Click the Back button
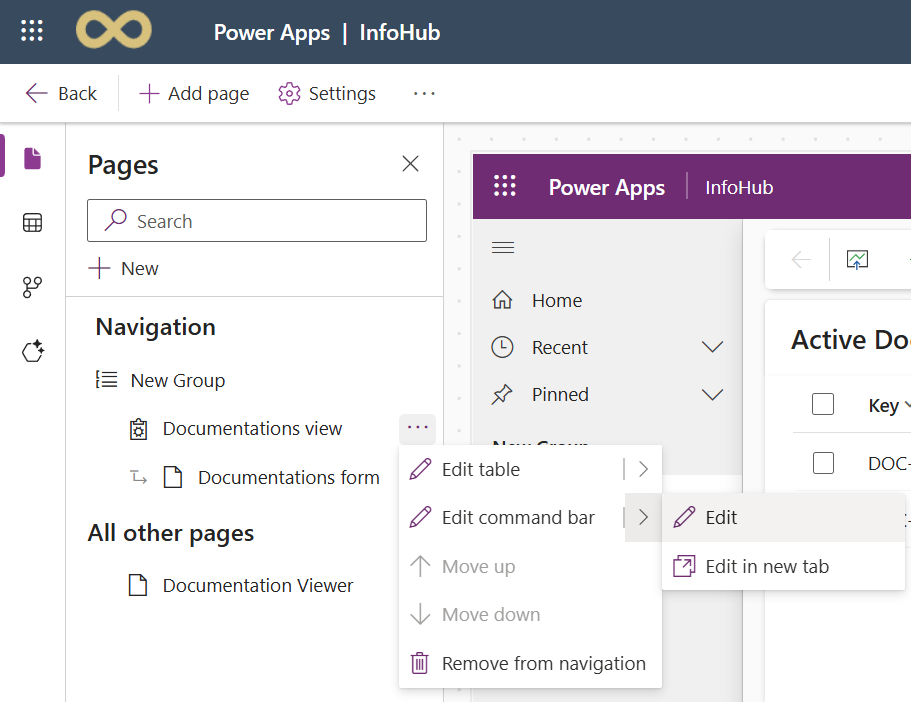Image resolution: width=911 pixels, height=702 pixels. [61, 93]
